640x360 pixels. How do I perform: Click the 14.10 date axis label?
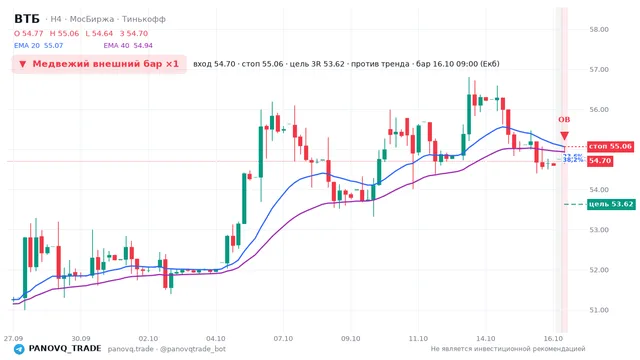coord(486,339)
